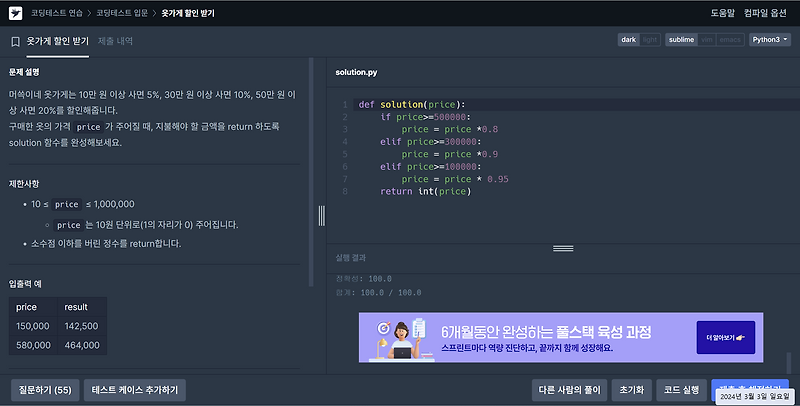Click the 142,500 result cell
Image resolution: width=800 pixels, height=406 pixels.
[82, 326]
